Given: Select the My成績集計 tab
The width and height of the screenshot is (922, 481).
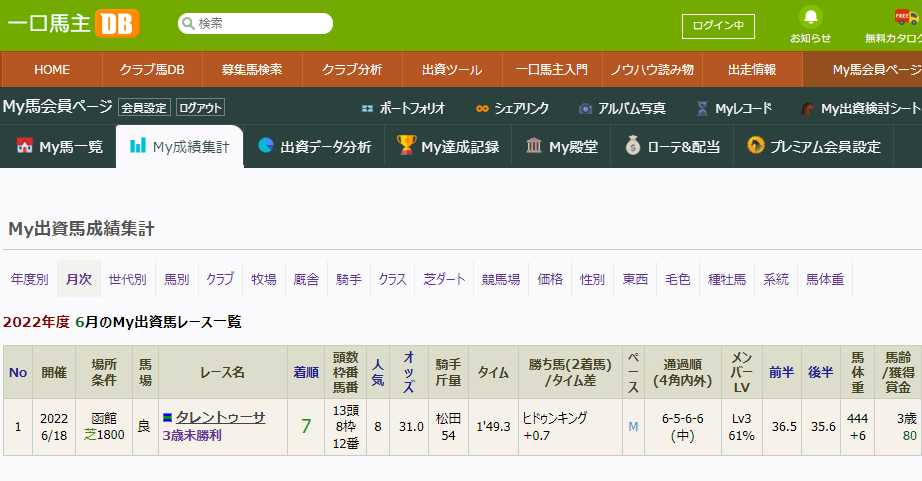Looking at the screenshot, I should click(x=179, y=146).
